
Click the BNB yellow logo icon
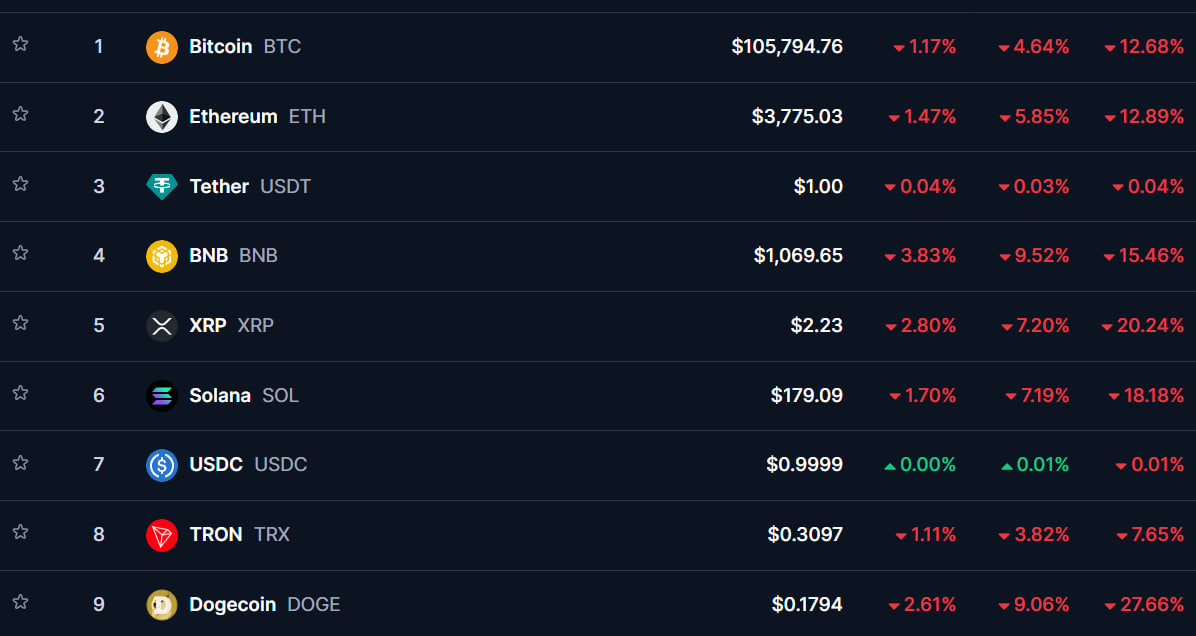tap(162, 256)
